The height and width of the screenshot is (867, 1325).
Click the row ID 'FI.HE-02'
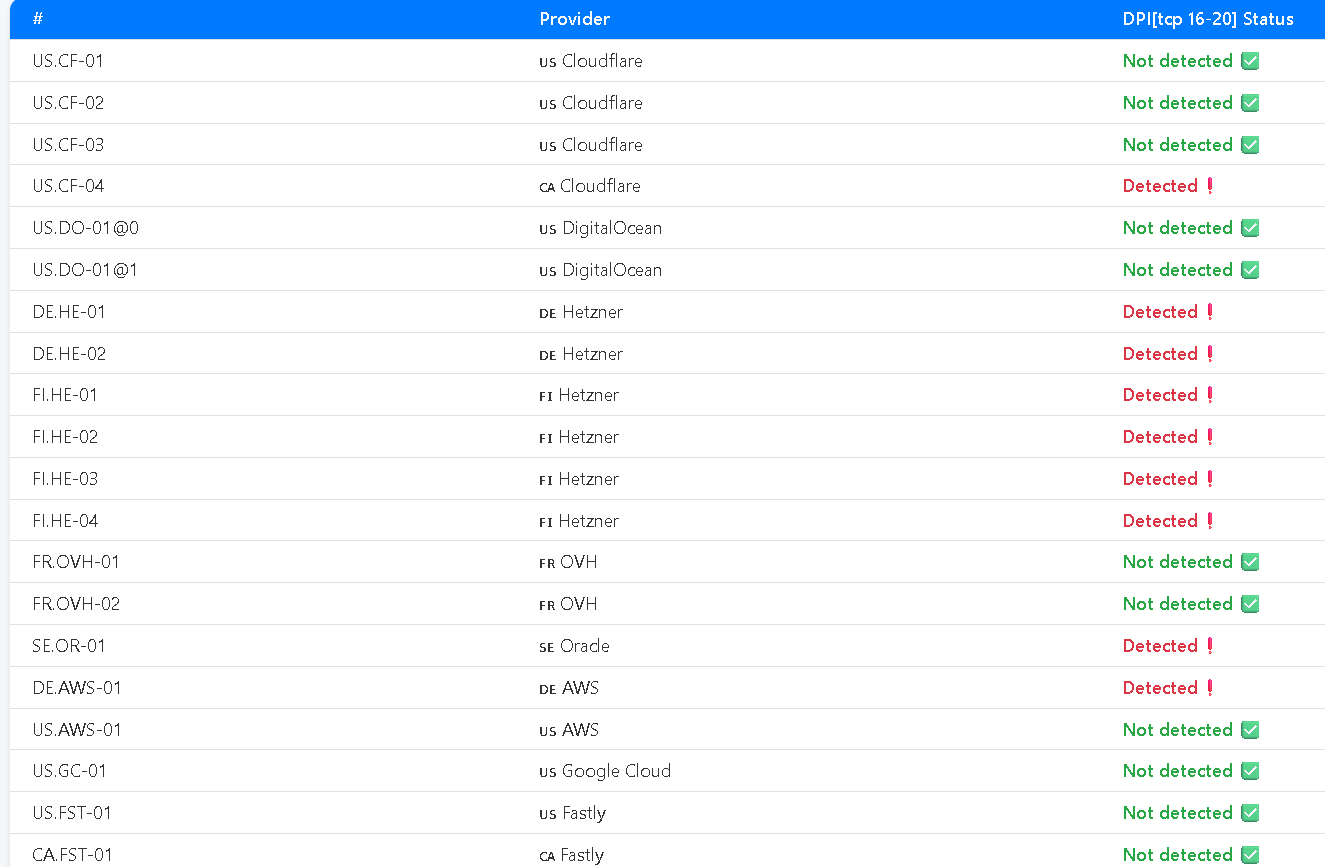65,437
